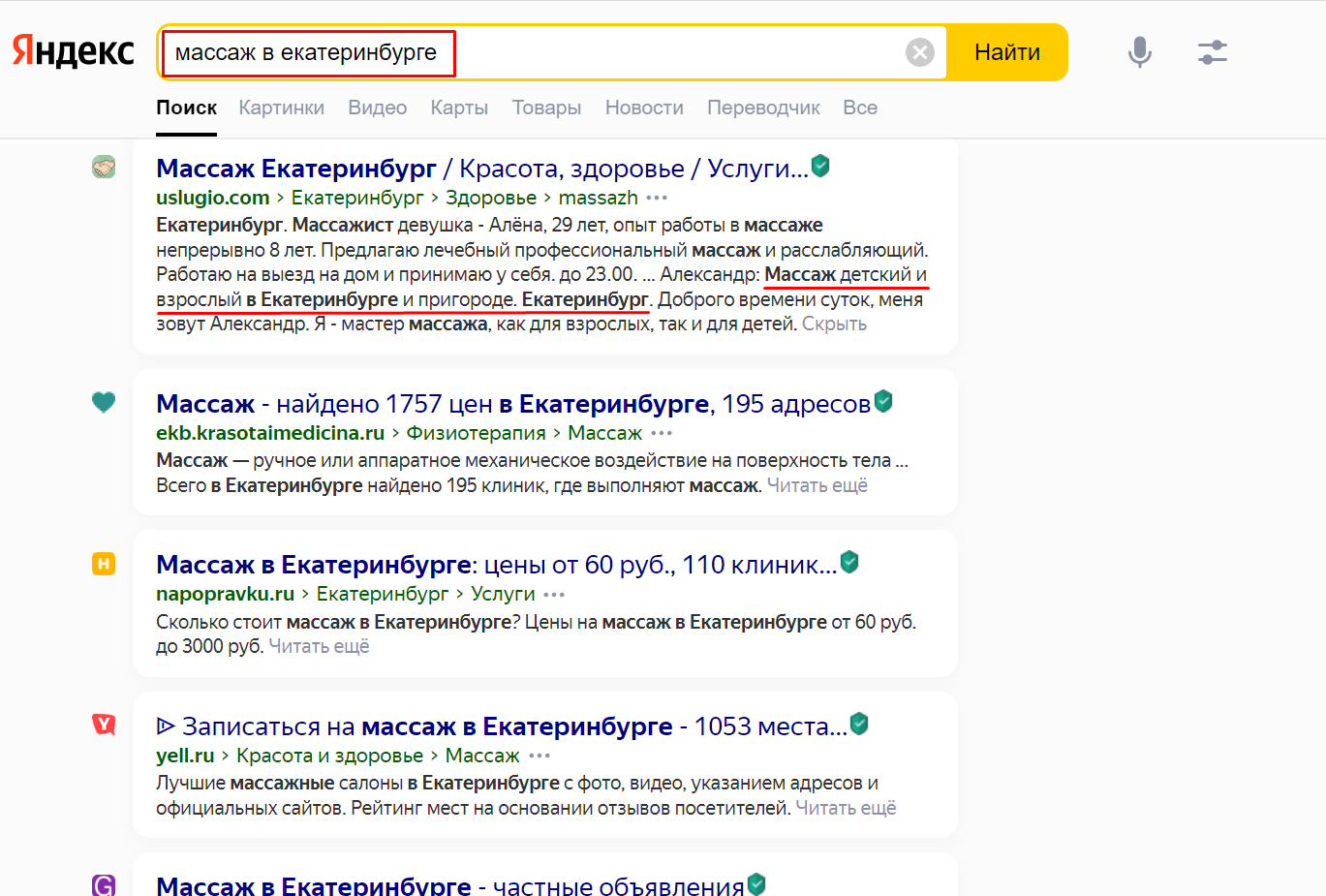Switch to the Картинки tab
The image size is (1326, 896).
(282, 108)
